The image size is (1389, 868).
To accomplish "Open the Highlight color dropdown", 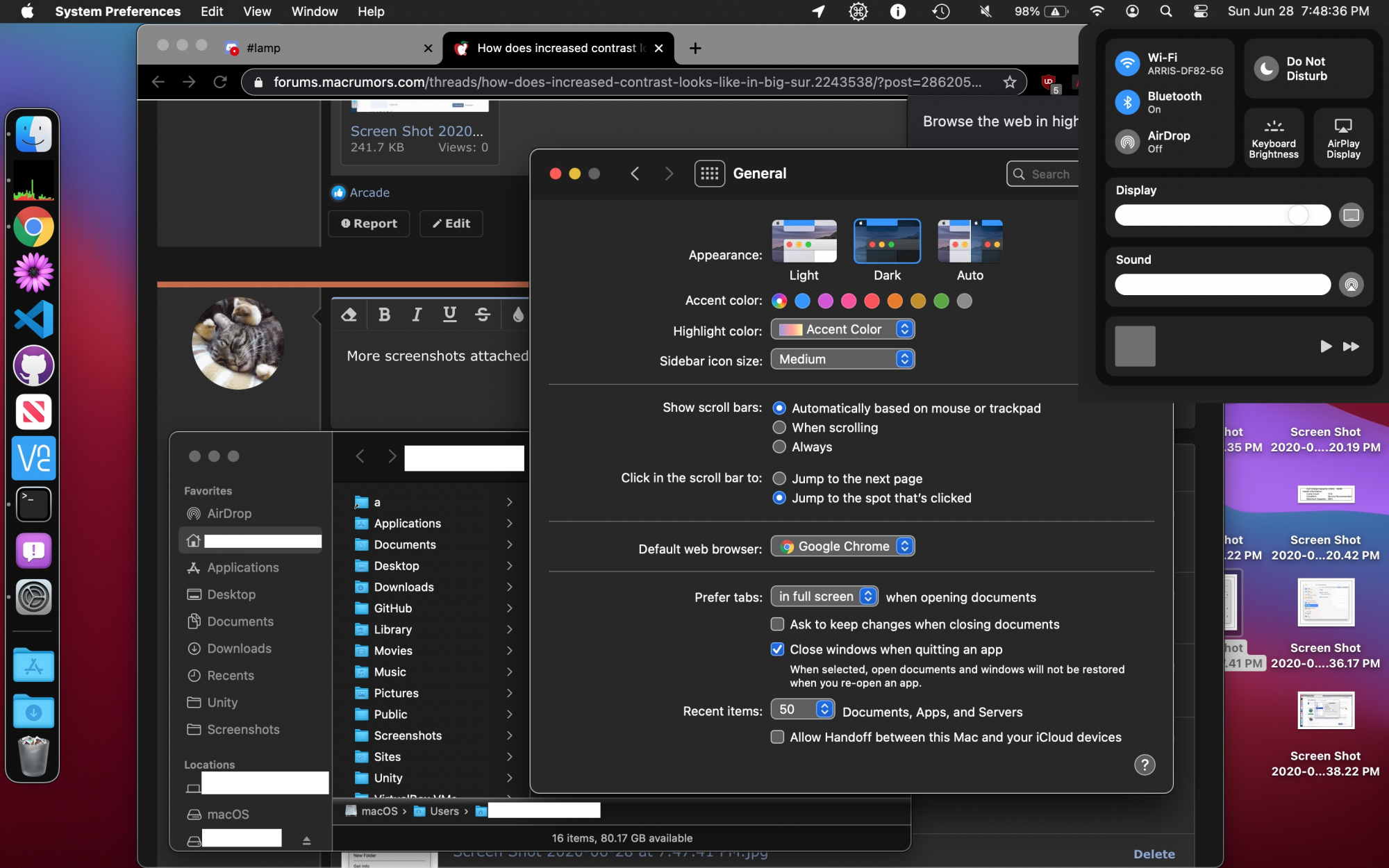I will tap(842, 329).
